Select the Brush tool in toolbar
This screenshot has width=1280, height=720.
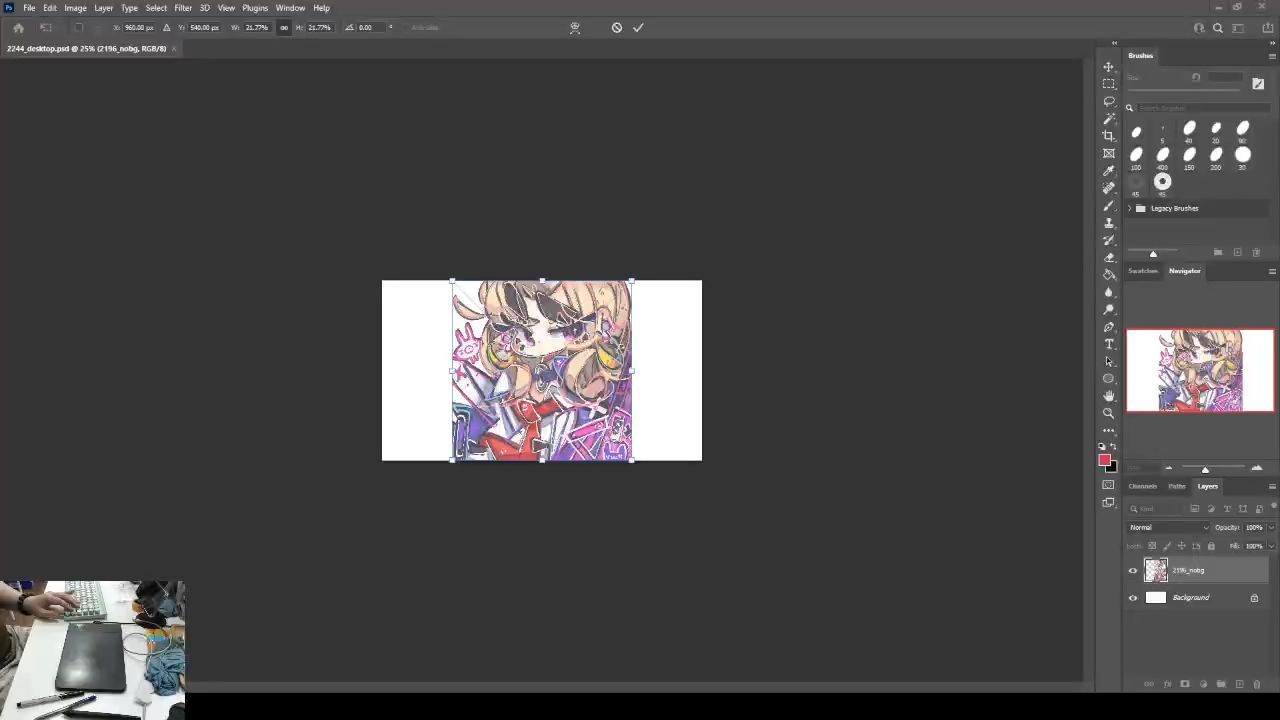(x=1108, y=205)
